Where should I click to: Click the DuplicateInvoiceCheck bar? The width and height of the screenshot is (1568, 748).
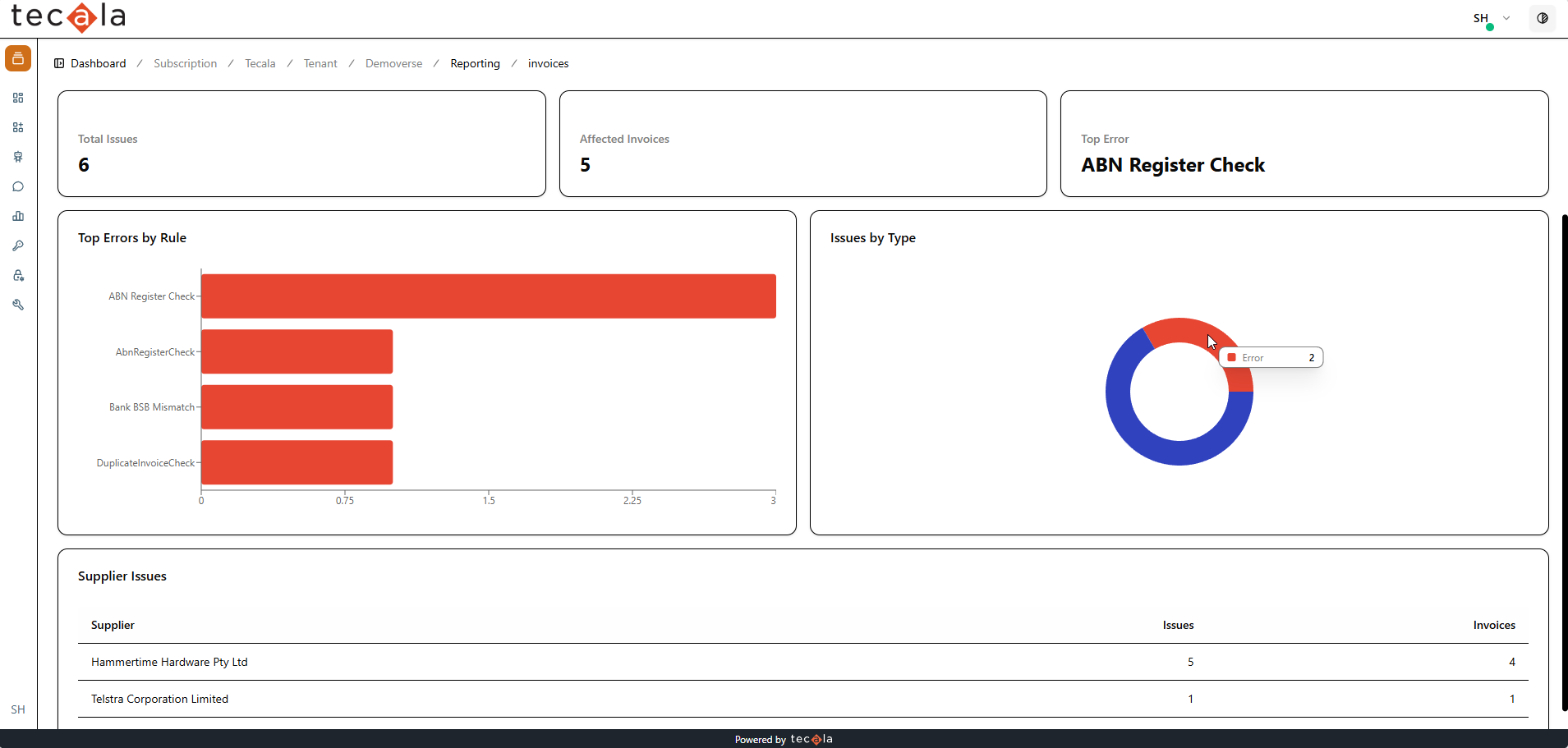pos(297,462)
